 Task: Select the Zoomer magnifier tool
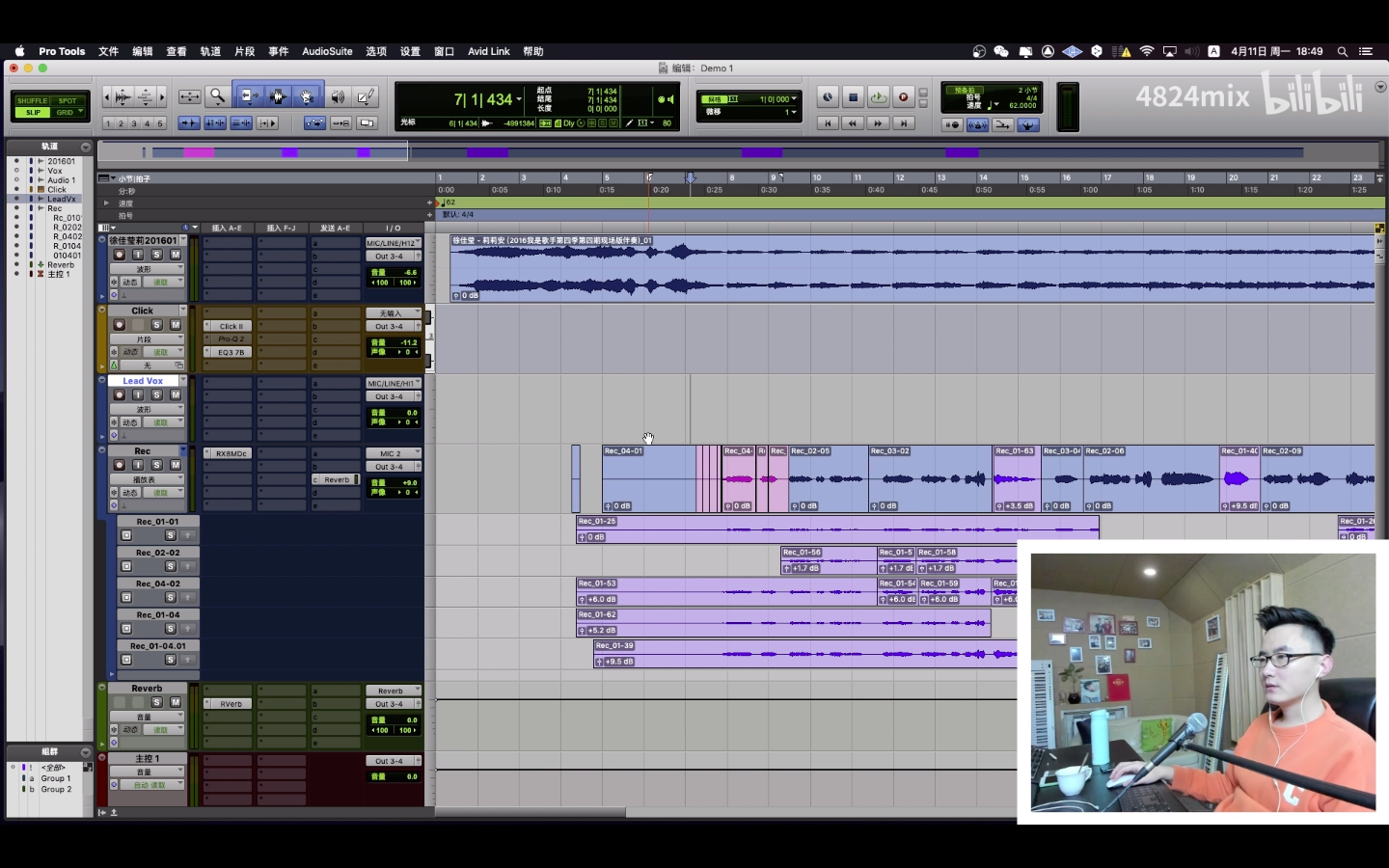pos(217,96)
